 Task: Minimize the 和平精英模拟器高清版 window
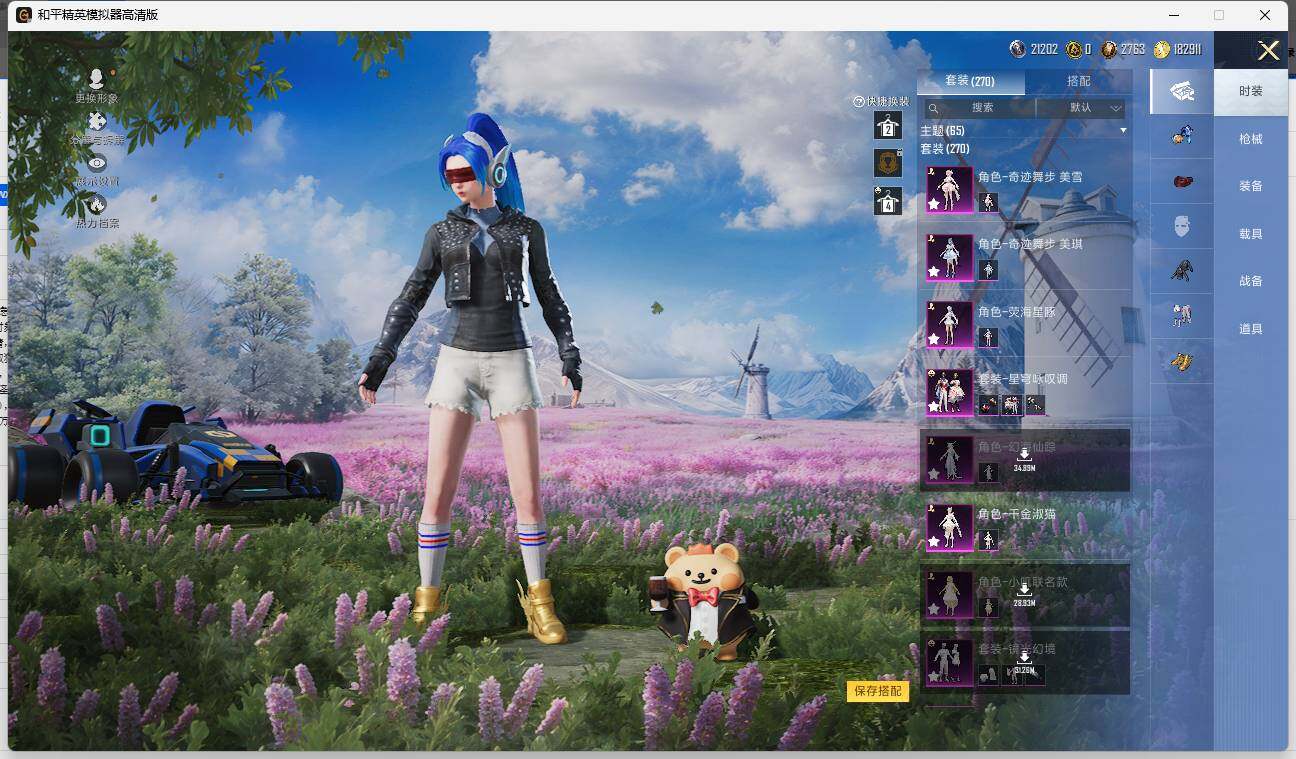(x=1172, y=15)
